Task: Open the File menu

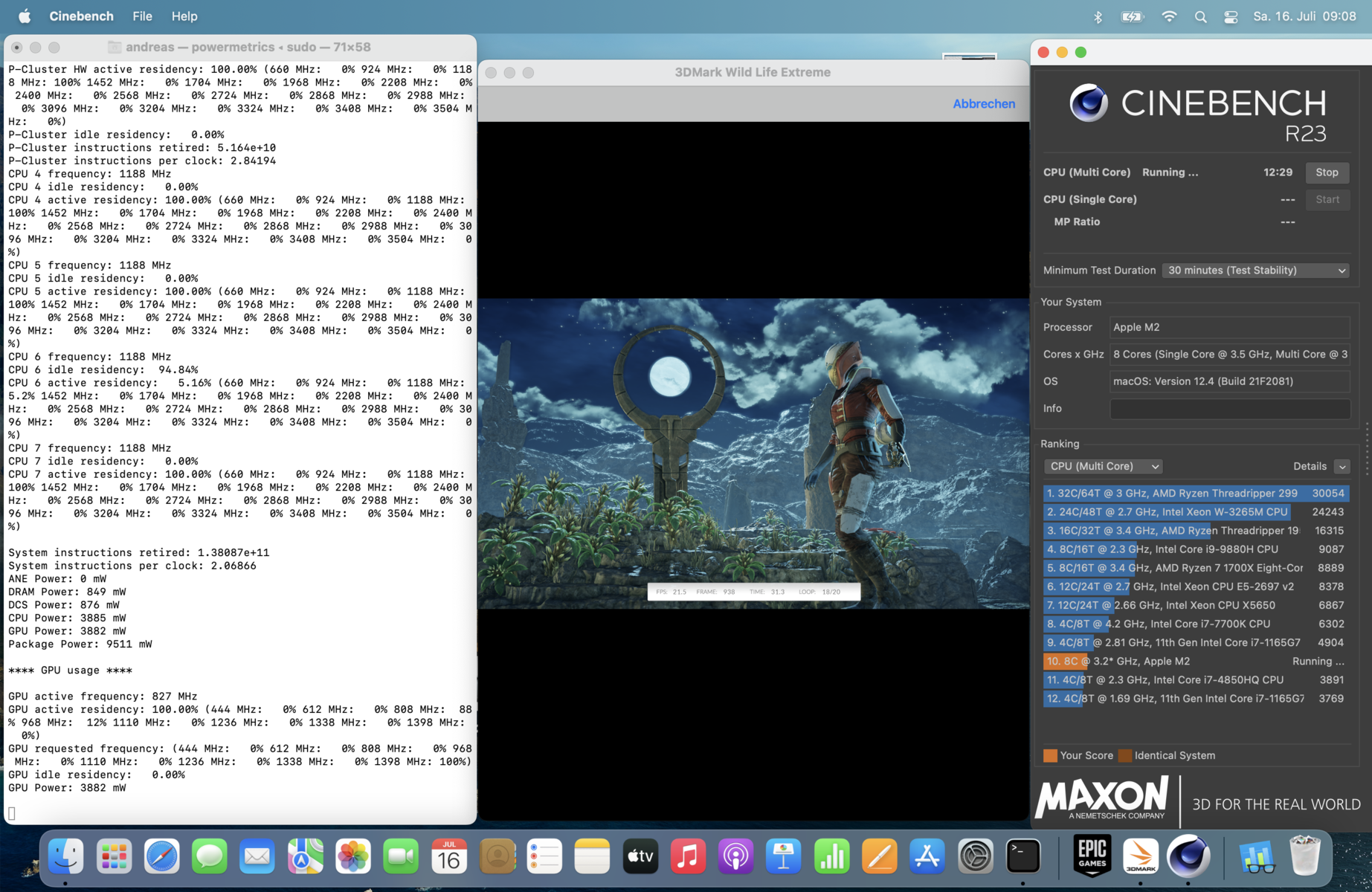Action: click(142, 16)
